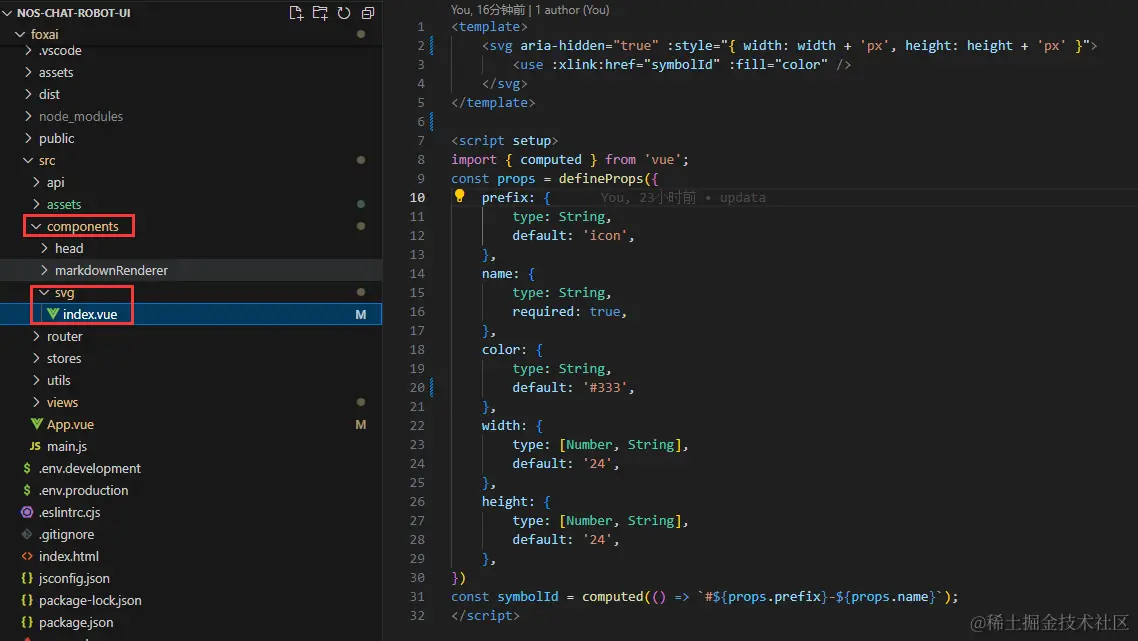Screen dimensions: 1138x641
Task: Click the braces icon beside jsconfig.json
Action: [27, 579]
